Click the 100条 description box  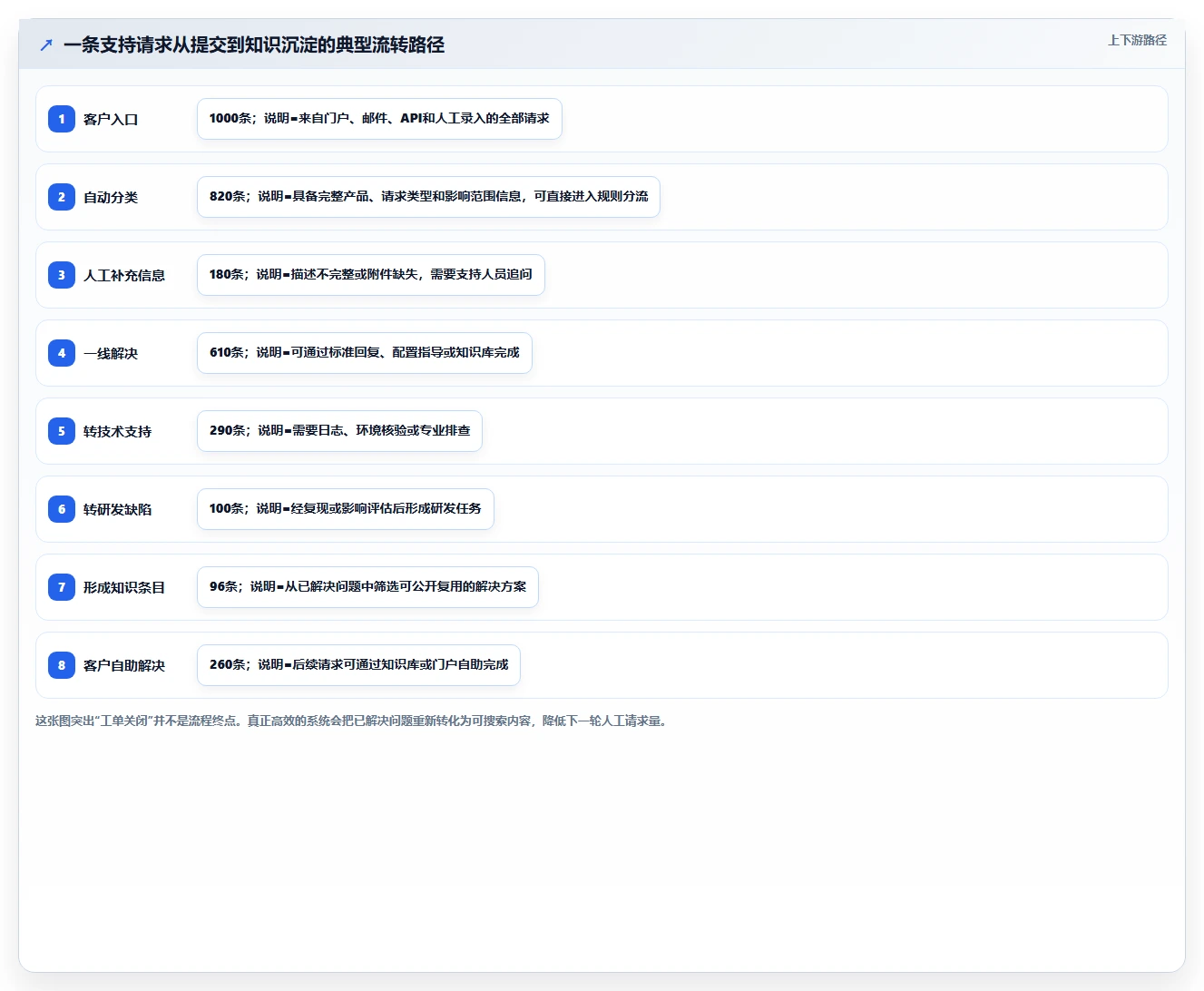pyautogui.click(x=346, y=509)
